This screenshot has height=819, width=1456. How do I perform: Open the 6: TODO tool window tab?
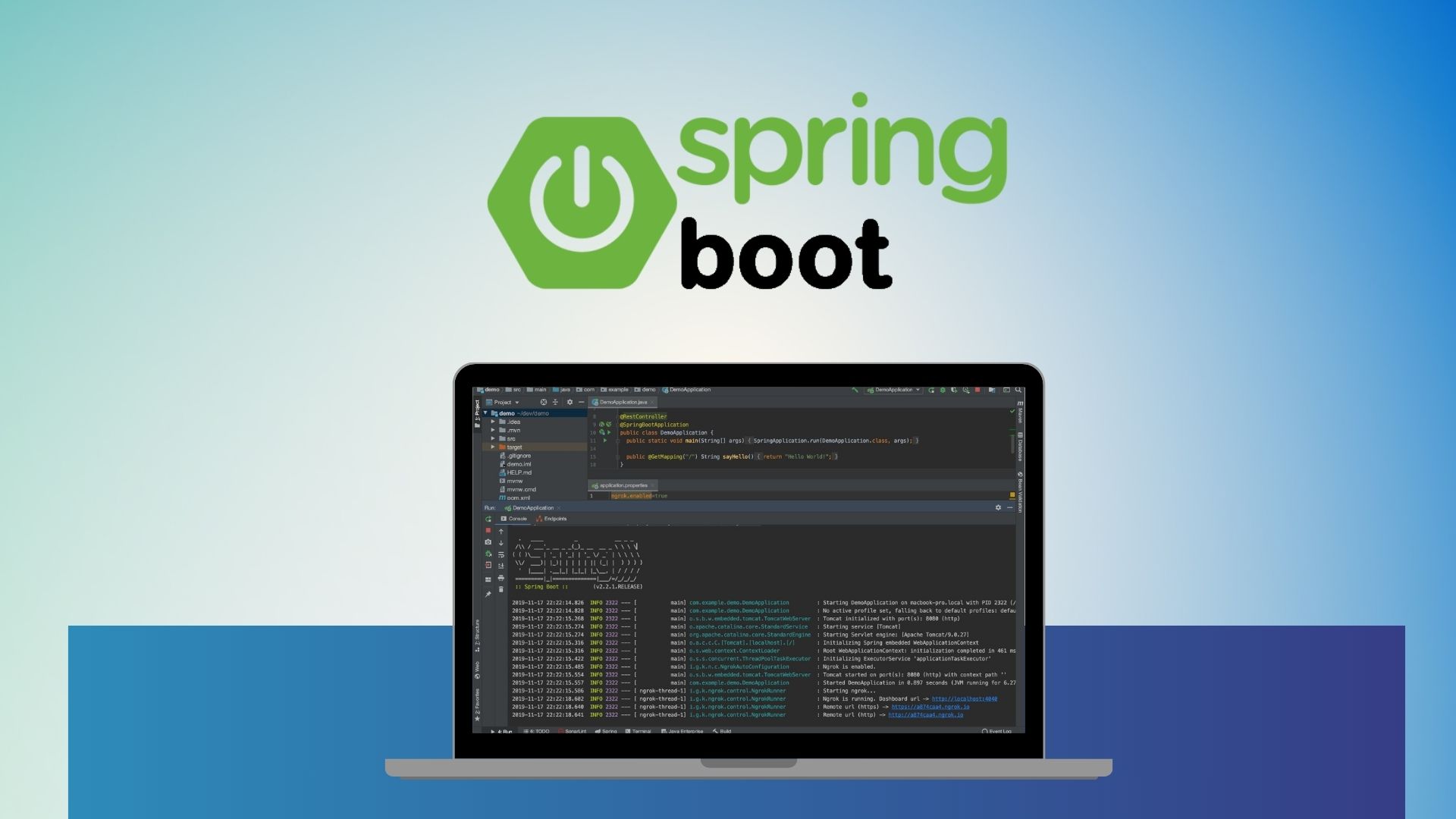click(537, 731)
